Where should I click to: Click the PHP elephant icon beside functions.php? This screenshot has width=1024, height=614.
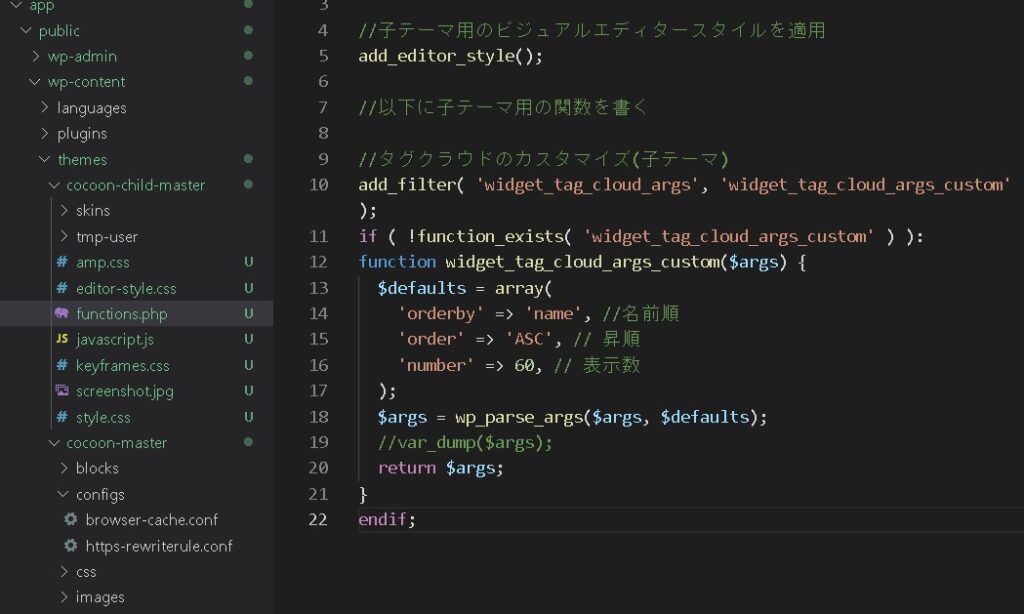pyautogui.click(x=62, y=314)
